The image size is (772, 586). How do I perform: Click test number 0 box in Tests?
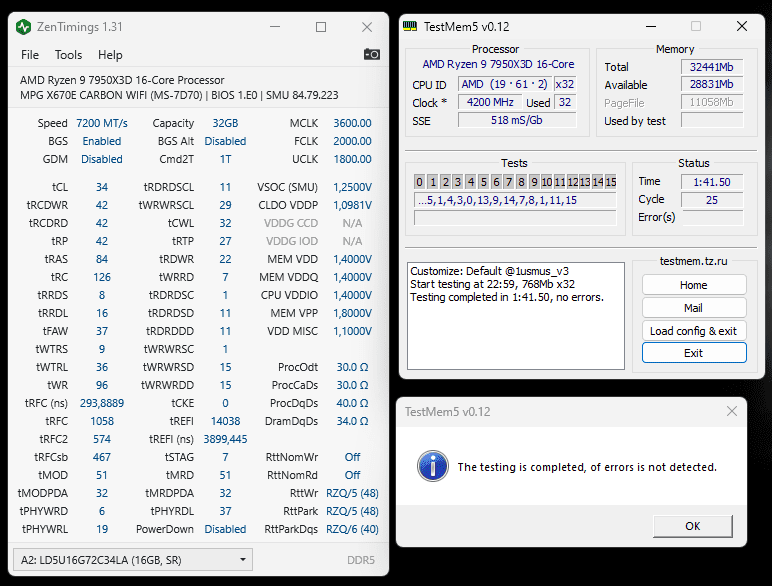point(419,182)
